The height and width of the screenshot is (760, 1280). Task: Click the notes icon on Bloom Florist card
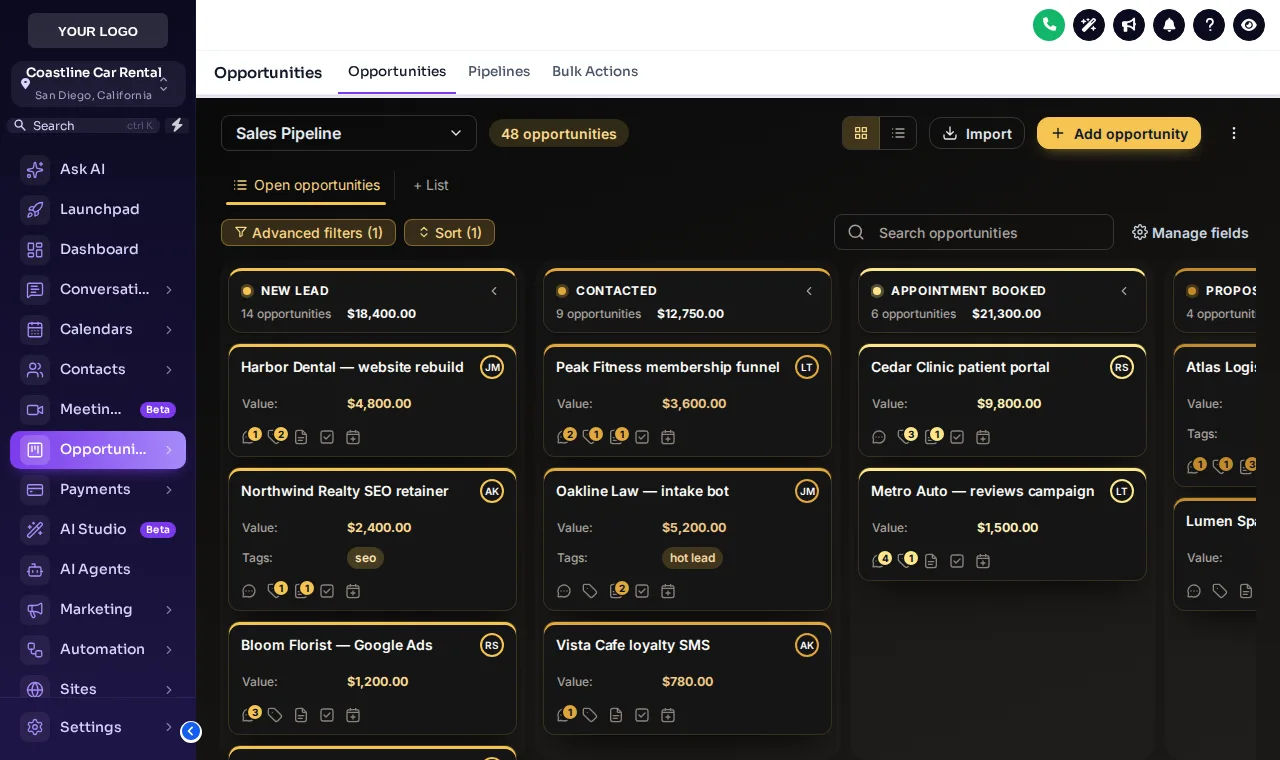(301, 715)
